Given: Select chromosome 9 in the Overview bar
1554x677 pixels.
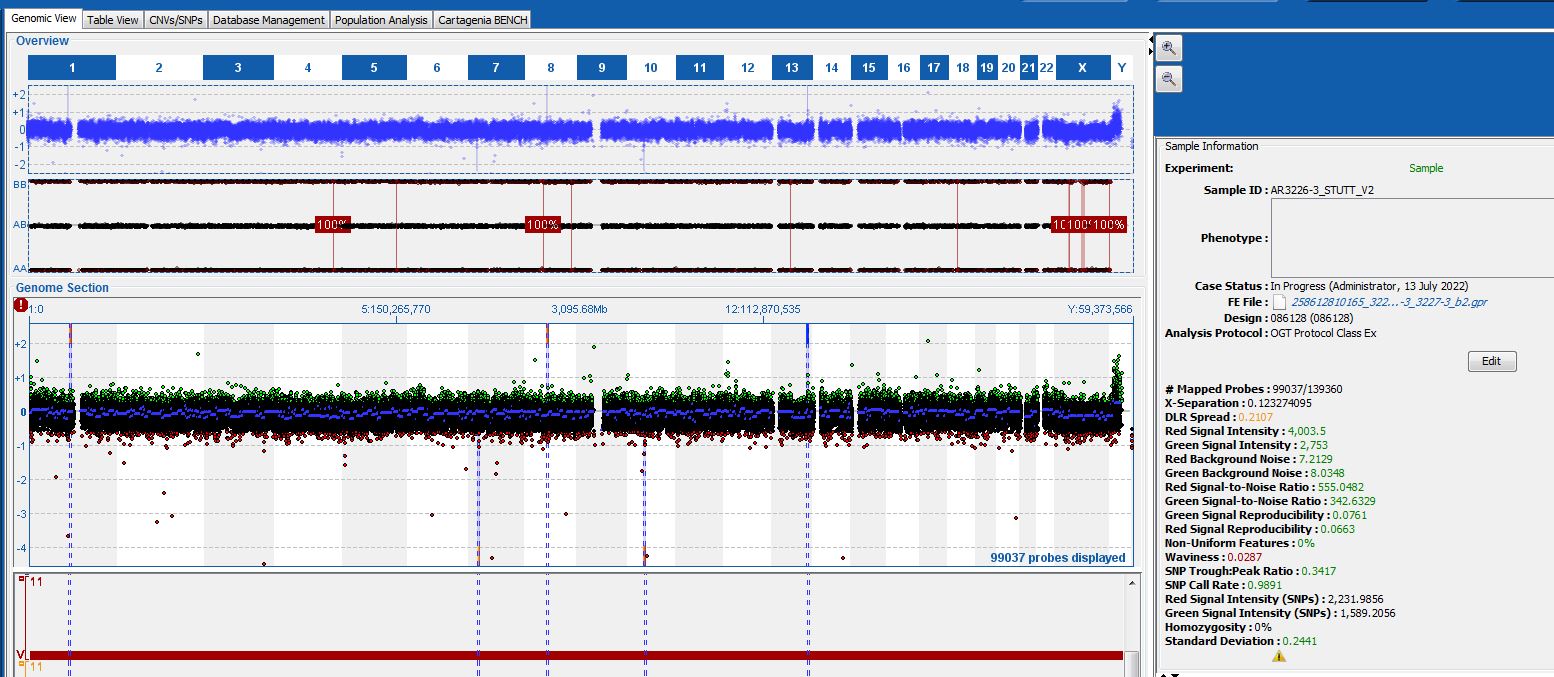Looking at the screenshot, I should pyautogui.click(x=601, y=68).
